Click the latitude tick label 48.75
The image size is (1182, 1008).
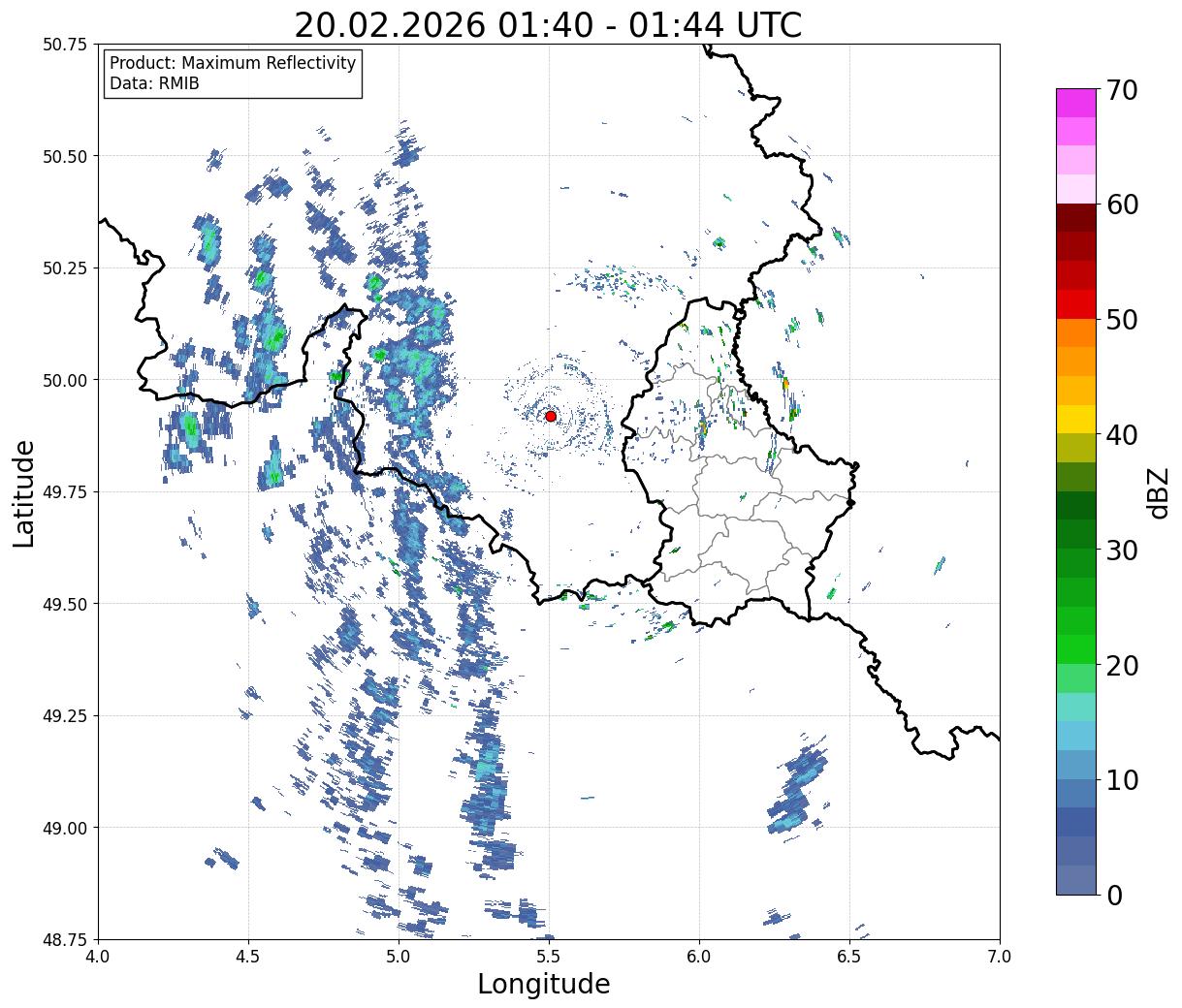(x=66, y=939)
